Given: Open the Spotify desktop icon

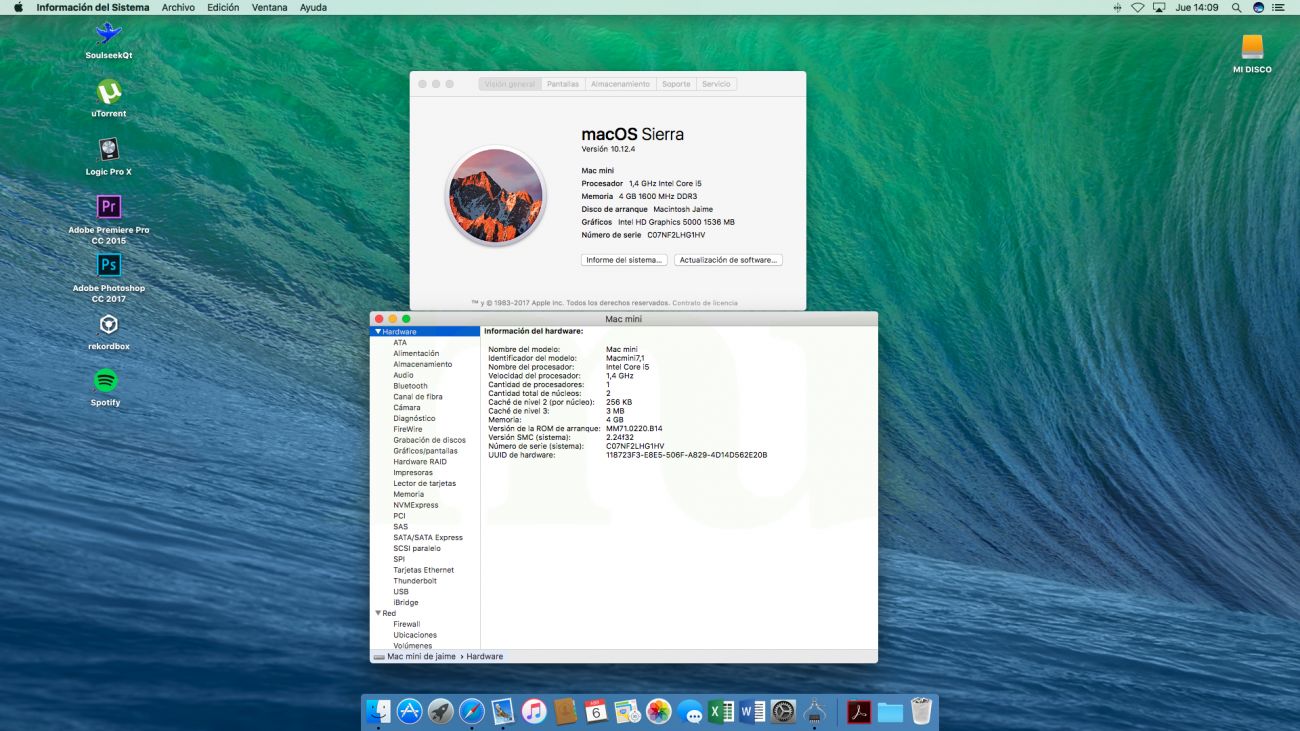Looking at the screenshot, I should (x=106, y=381).
